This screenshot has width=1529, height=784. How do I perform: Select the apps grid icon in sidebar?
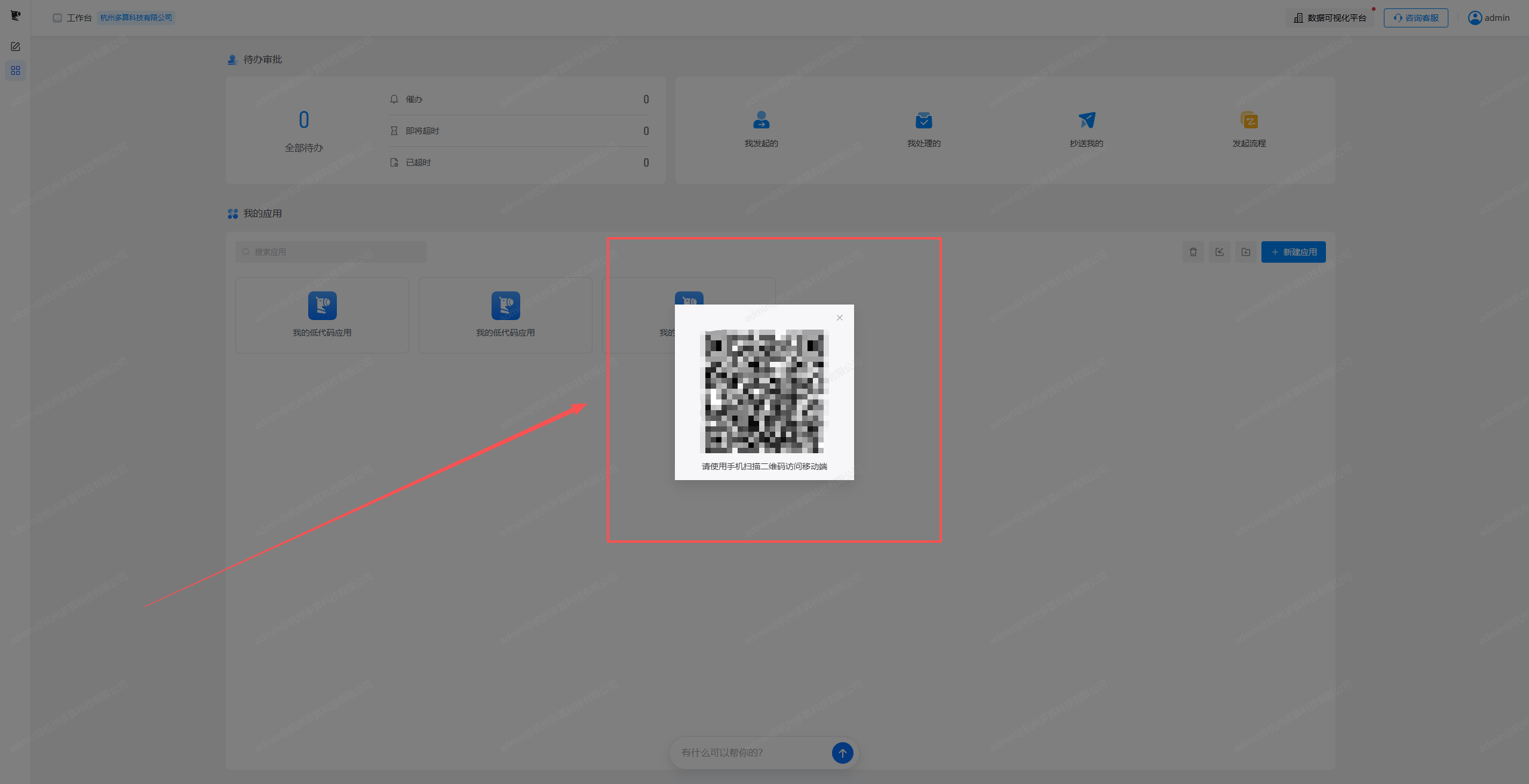[x=16, y=70]
